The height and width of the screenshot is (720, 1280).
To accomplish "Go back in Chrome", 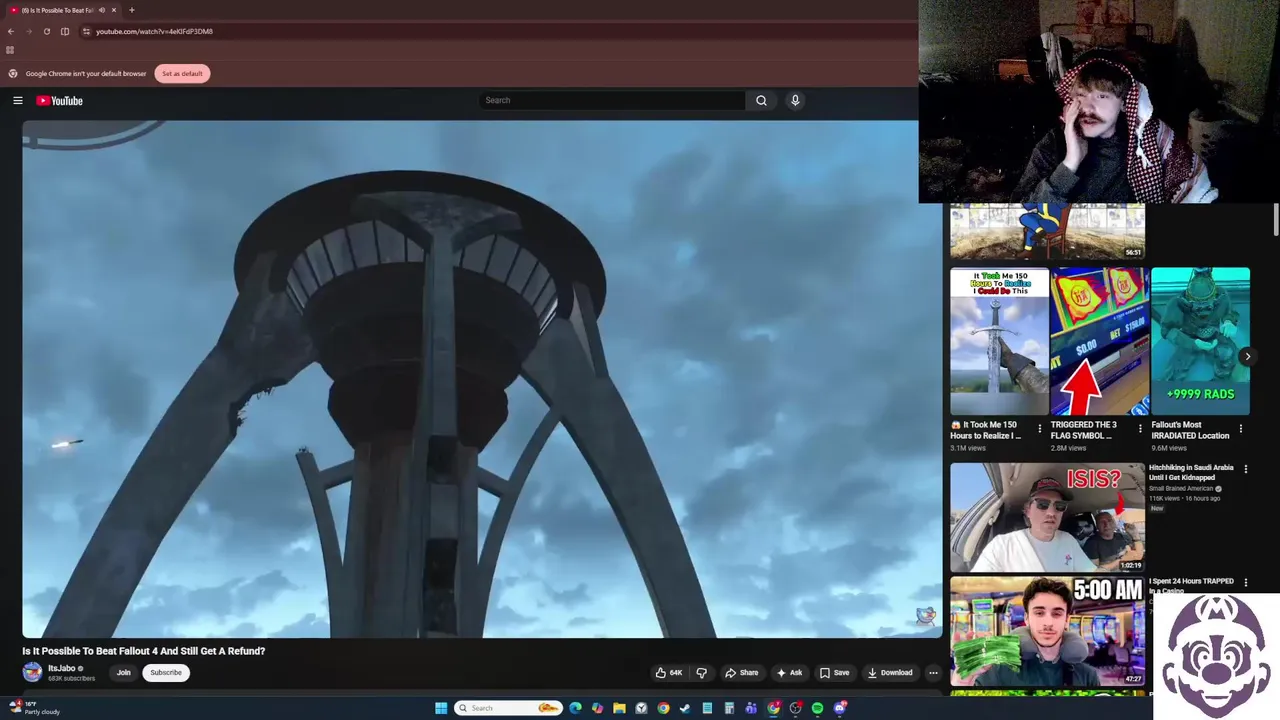I will pos(11,31).
